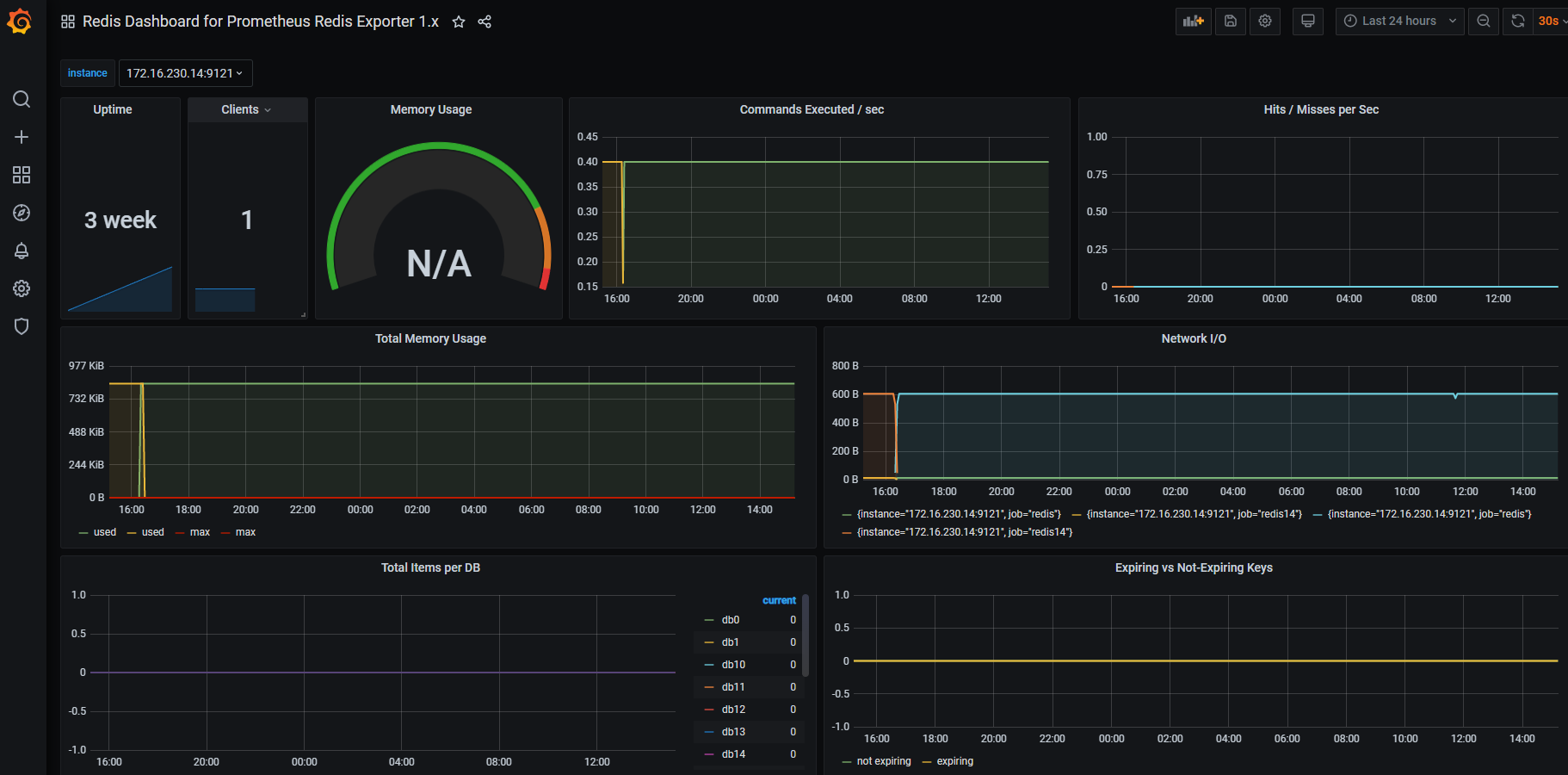Toggle db13 series in legend
The width and height of the screenshot is (1568, 775).
coord(733,732)
